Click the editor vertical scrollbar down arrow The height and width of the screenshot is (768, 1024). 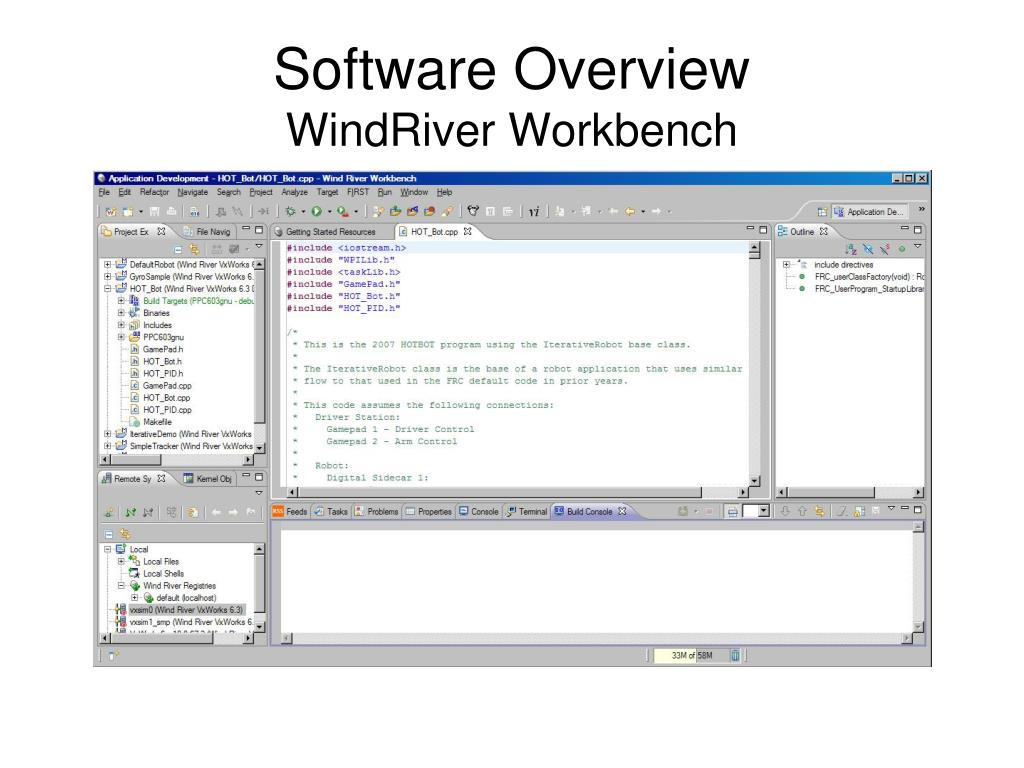(x=754, y=481)
